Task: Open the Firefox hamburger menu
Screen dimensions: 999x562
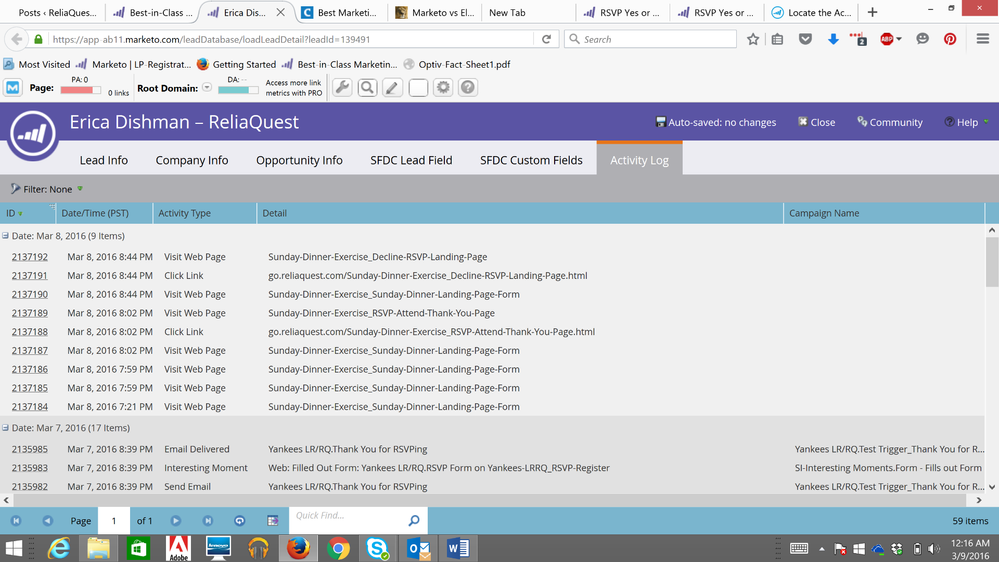Action: 982,40
